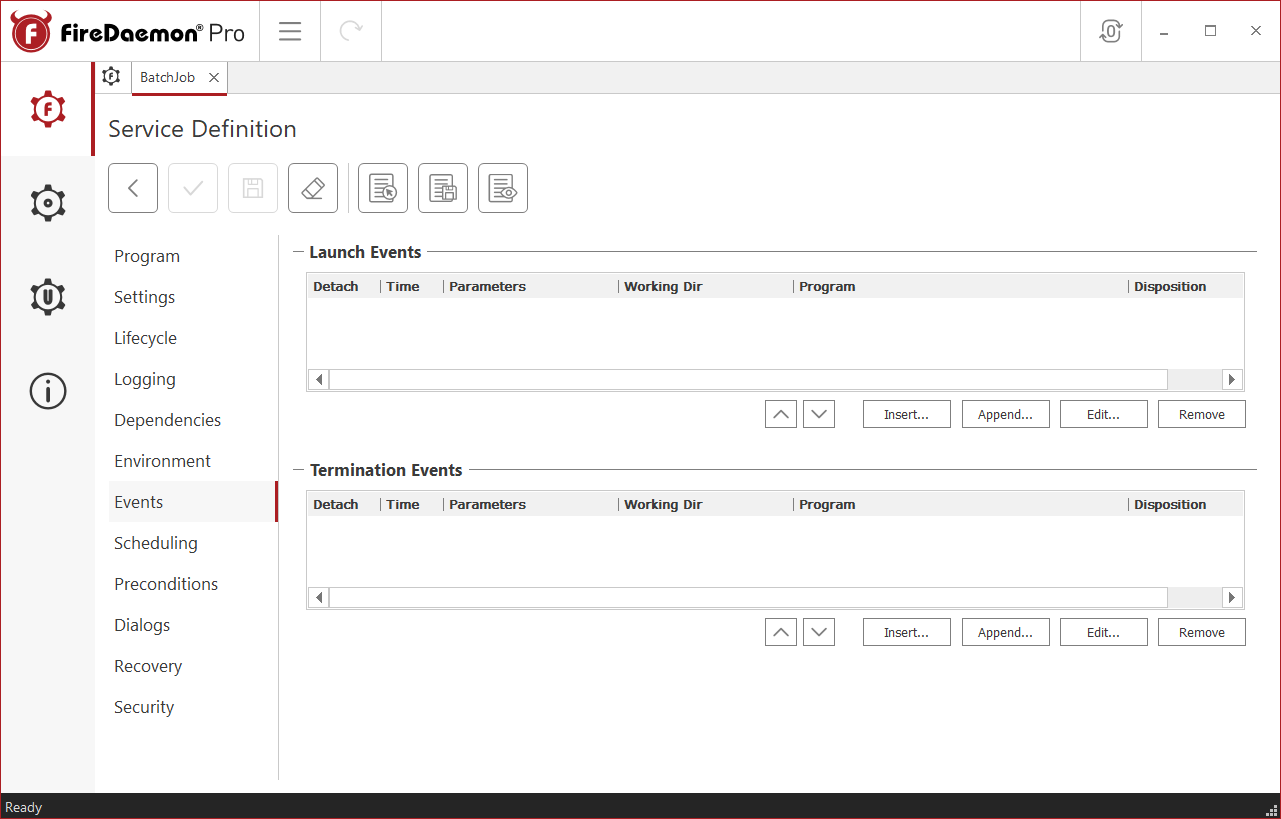Click the service list tab gear icon

click(x=111, y=77)
